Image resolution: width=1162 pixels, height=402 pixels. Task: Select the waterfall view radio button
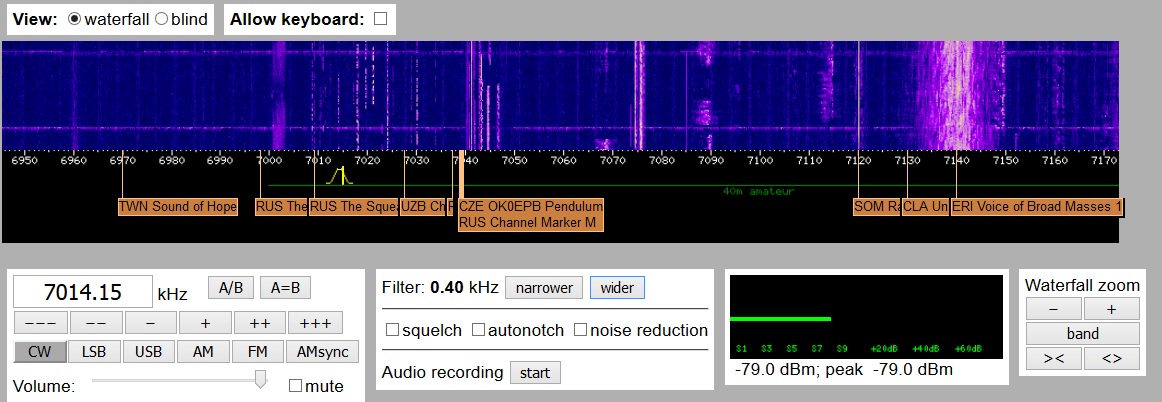[75, 19]
